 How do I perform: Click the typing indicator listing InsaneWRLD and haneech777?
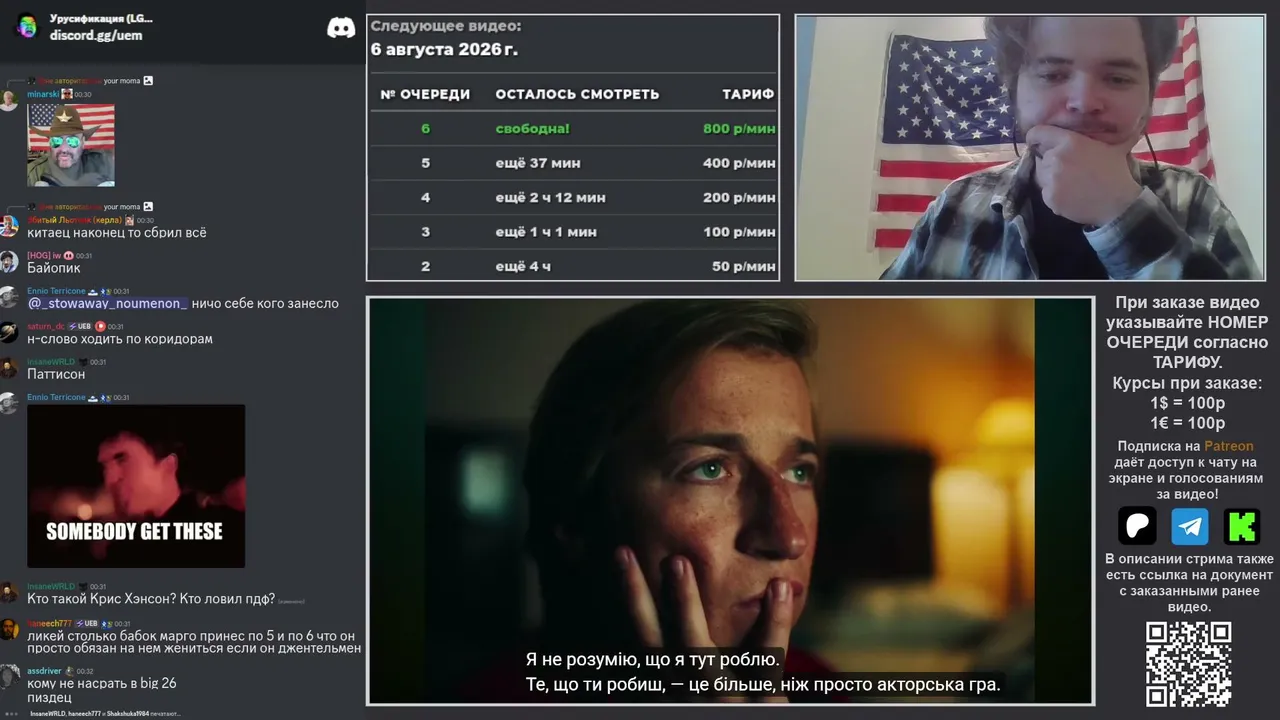tap(105, 713)
